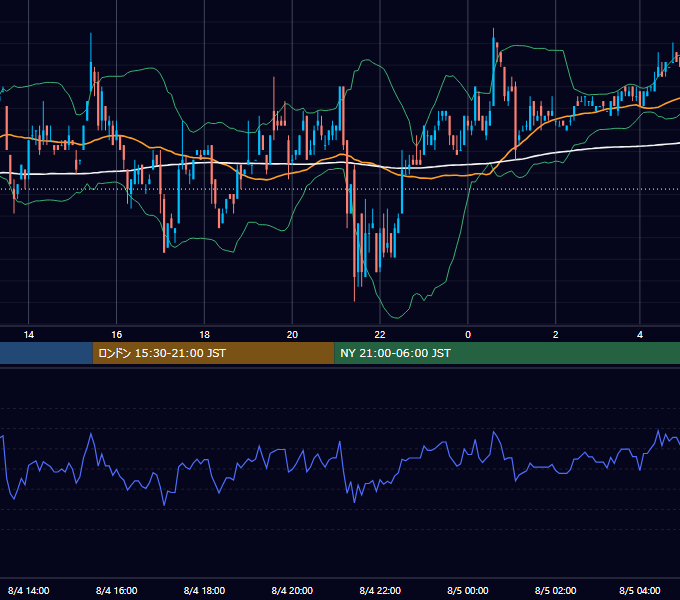Image resolution: width=680 pixels, height=600 pixels.
Task: Click the 8/4 14:00 time label
Action: (29, 590)
